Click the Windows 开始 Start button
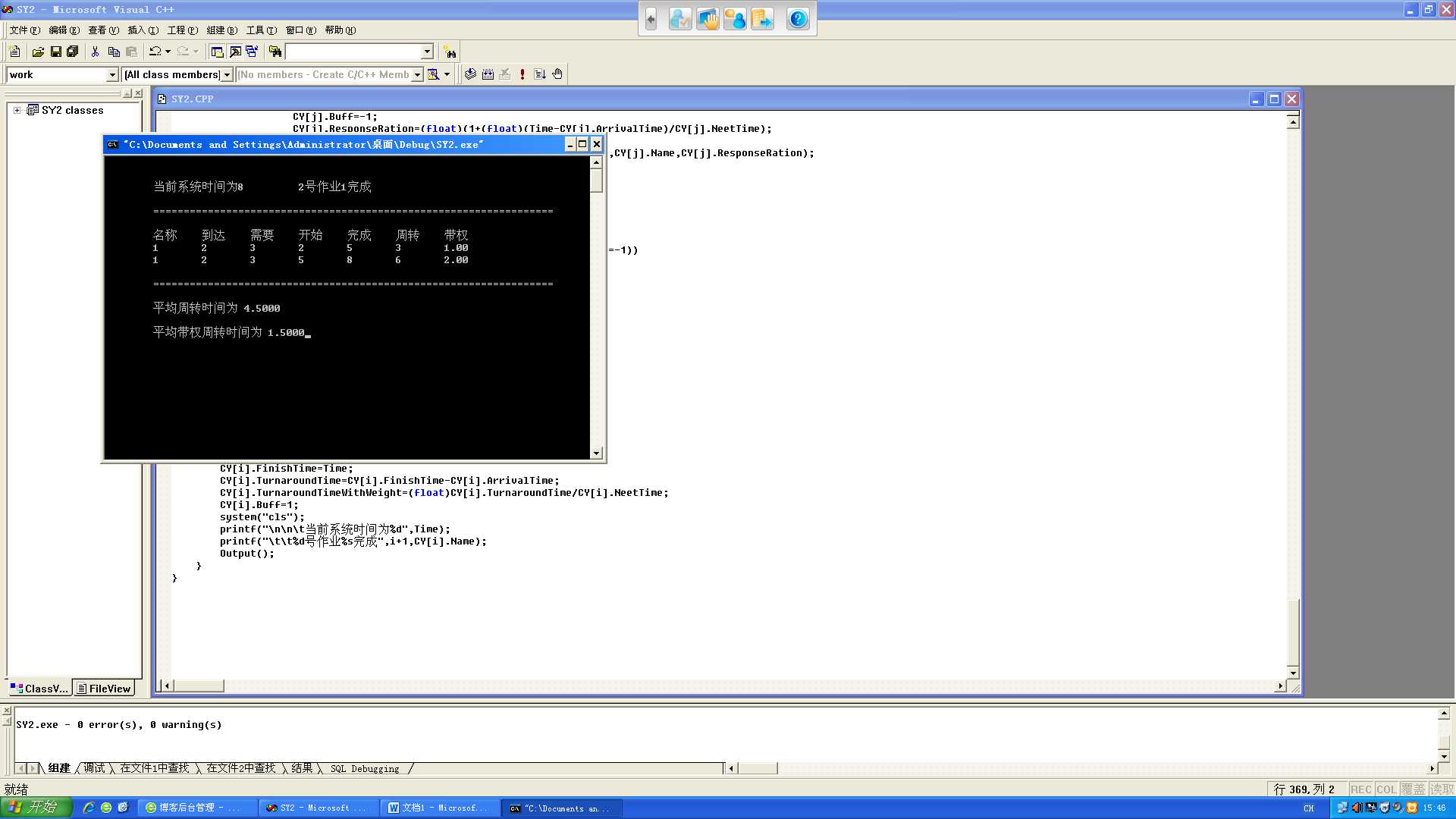 coord(36,808)
